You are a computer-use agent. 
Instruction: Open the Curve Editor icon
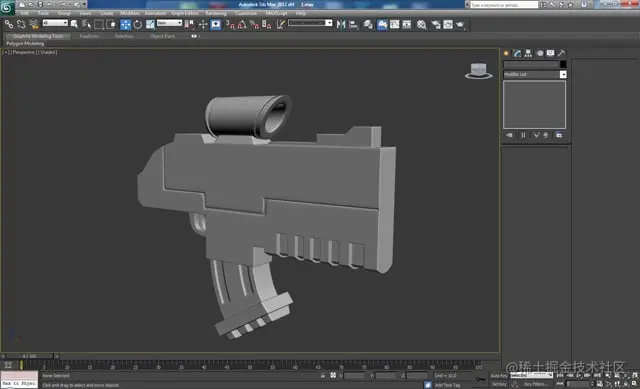click(394, 24)
